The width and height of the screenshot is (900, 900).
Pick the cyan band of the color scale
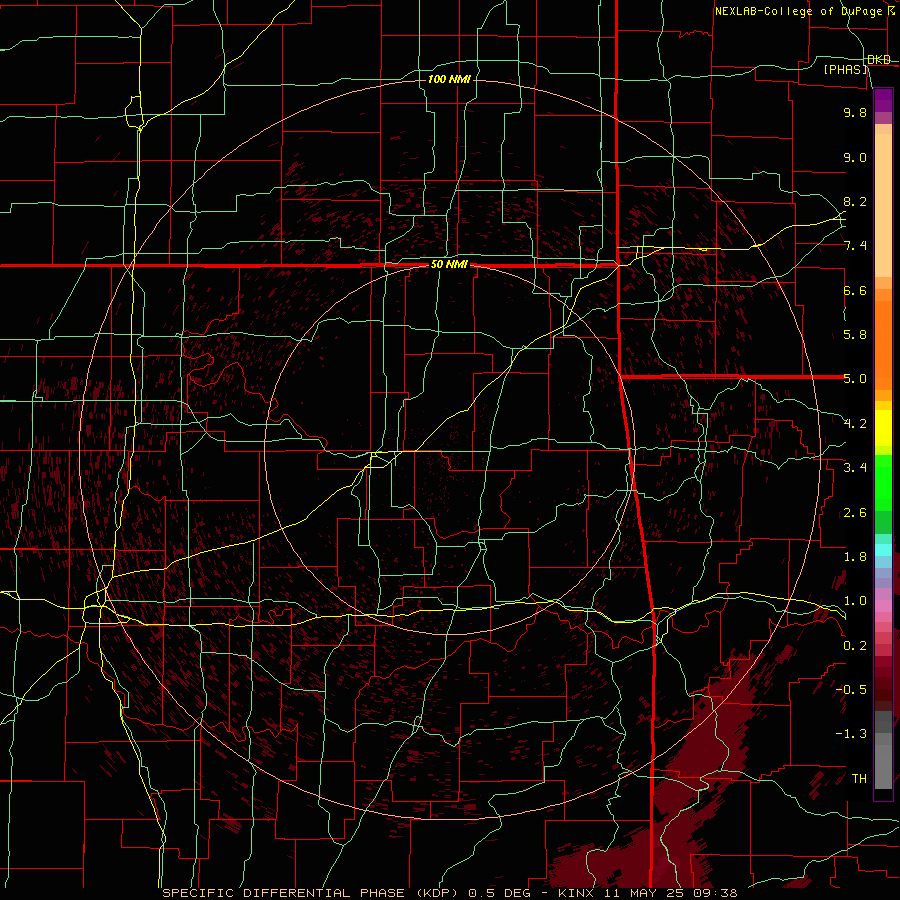883,550
